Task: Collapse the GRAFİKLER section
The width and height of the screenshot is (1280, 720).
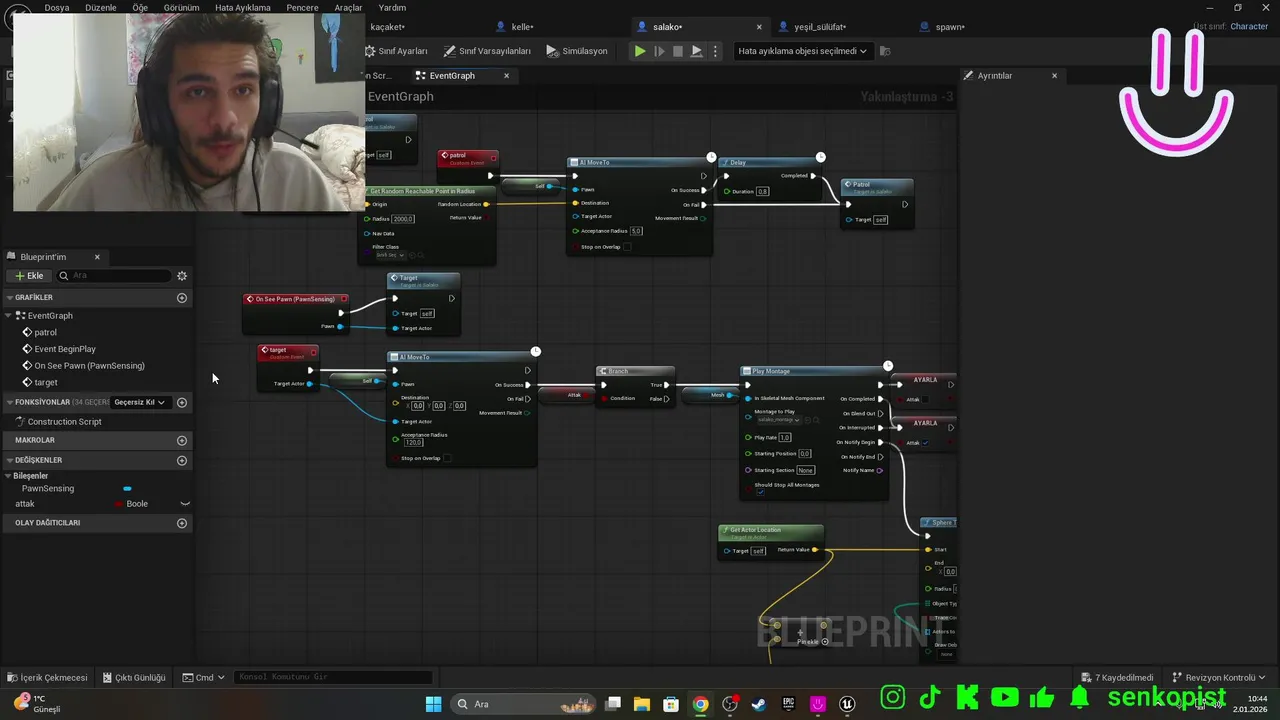Action: [9, 297]
